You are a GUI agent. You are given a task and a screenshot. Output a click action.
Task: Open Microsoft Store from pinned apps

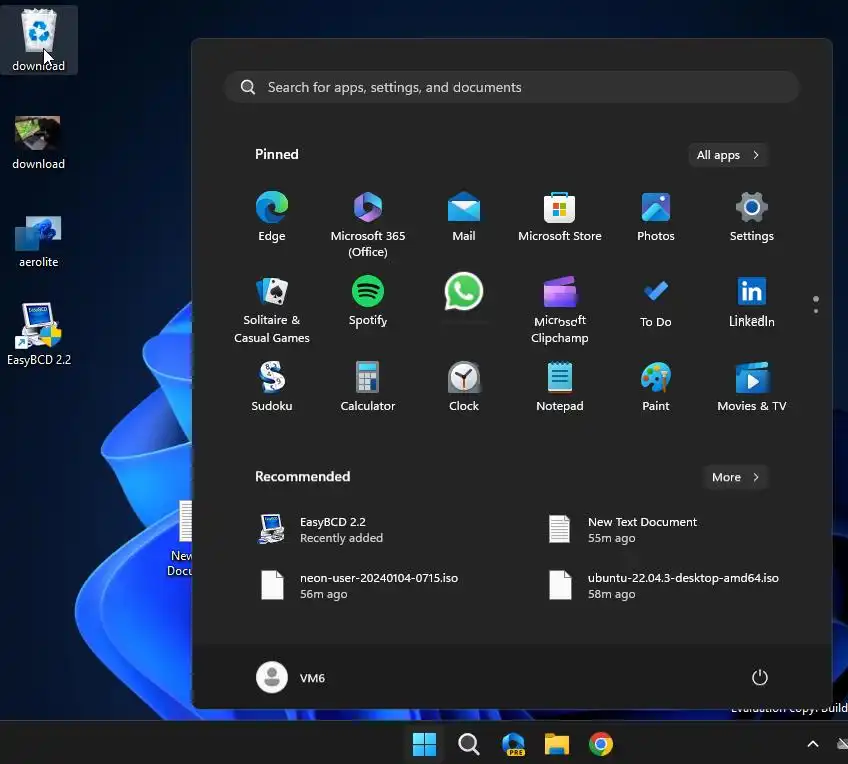(x=559, y=216)
